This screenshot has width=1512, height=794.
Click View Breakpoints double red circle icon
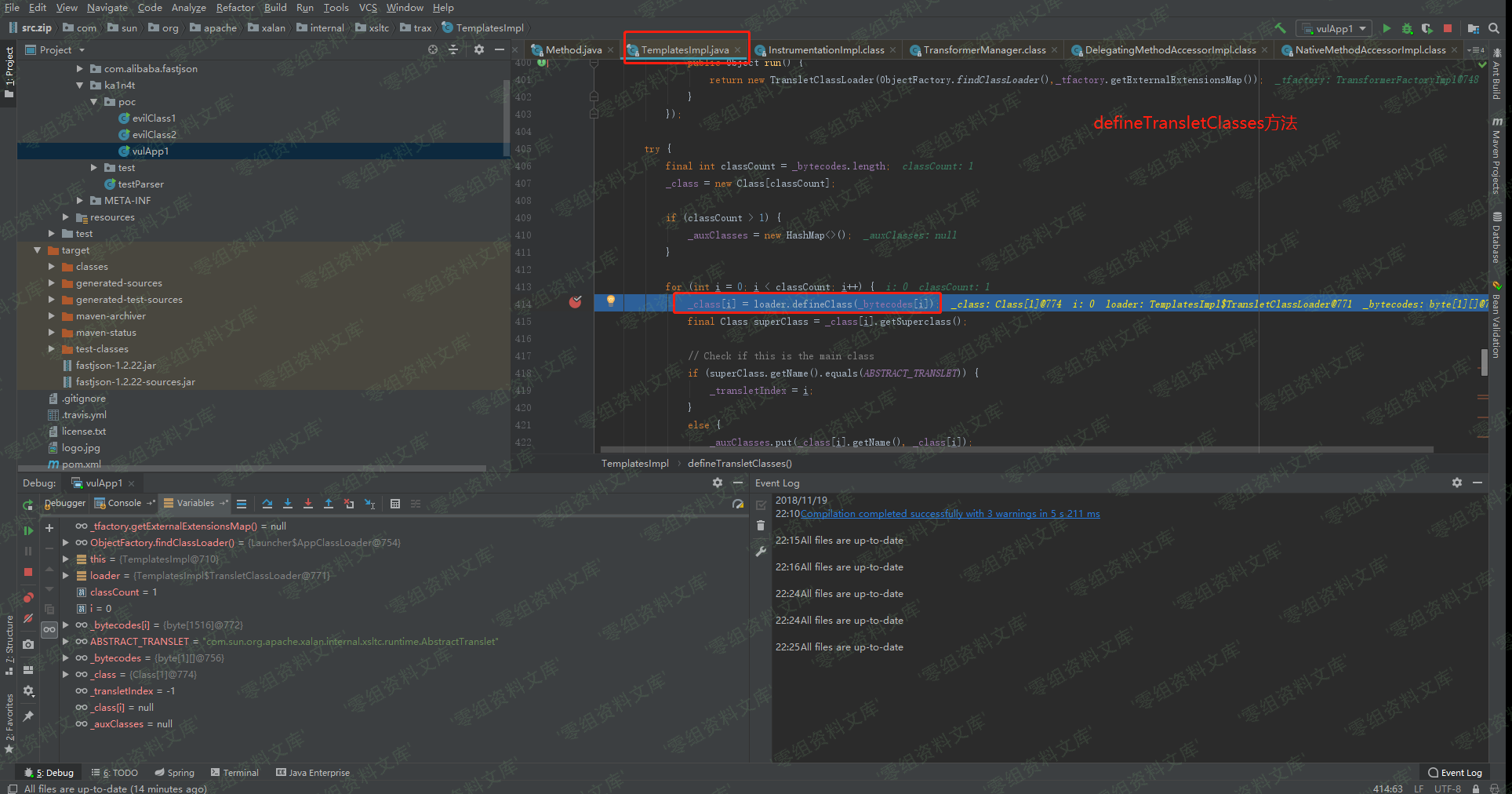28,597
